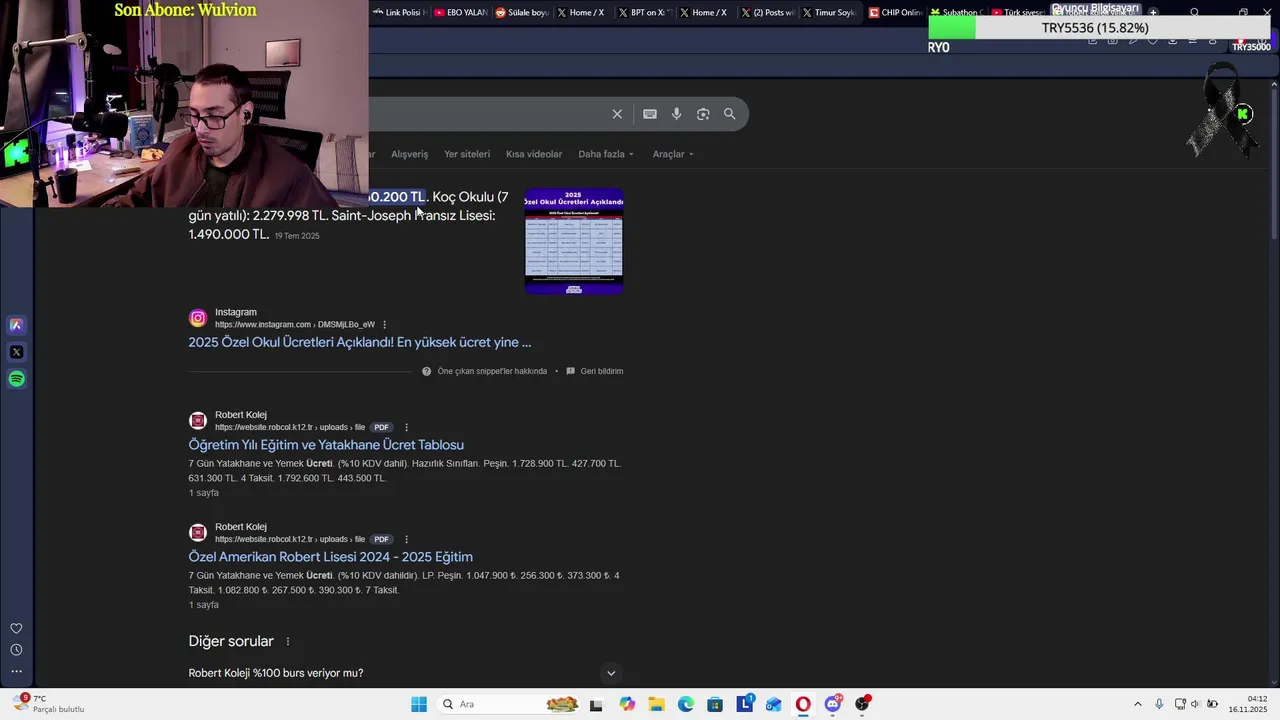The image size is (1280, 720).
Task: Open the three-dot menu beside the Instagram result
Action: (x=384, y=325)
